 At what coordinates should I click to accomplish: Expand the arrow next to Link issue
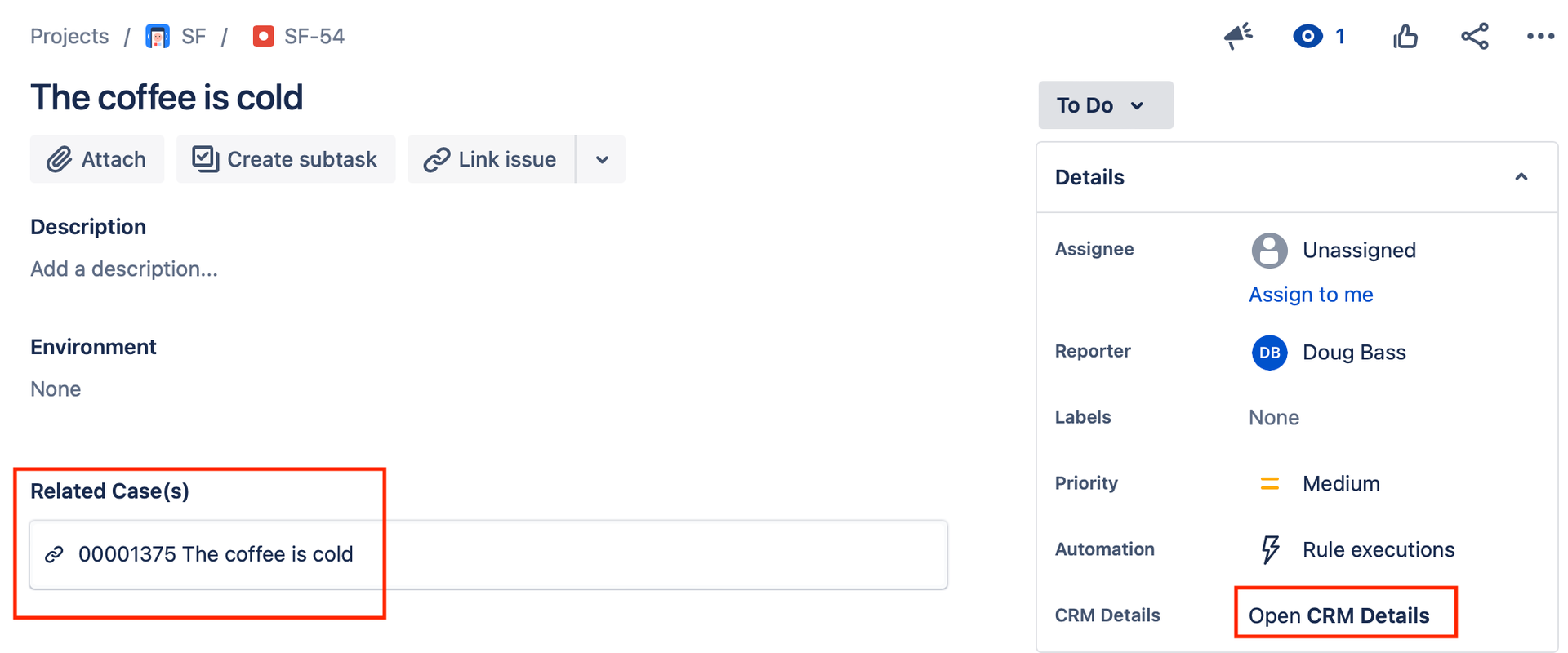click(602, 159)
